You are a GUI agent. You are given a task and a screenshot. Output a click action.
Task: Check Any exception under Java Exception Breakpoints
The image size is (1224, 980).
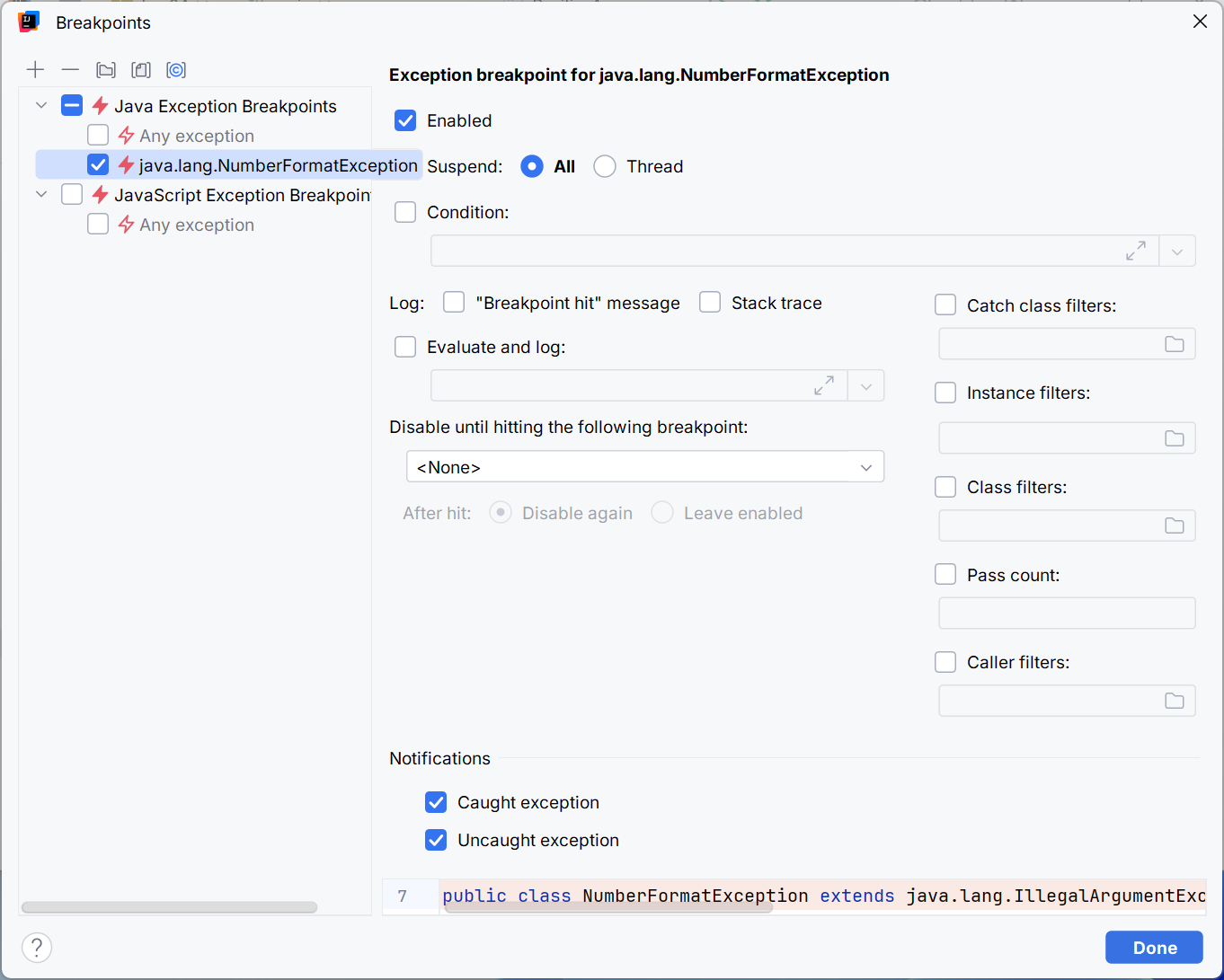click(98, 135)
